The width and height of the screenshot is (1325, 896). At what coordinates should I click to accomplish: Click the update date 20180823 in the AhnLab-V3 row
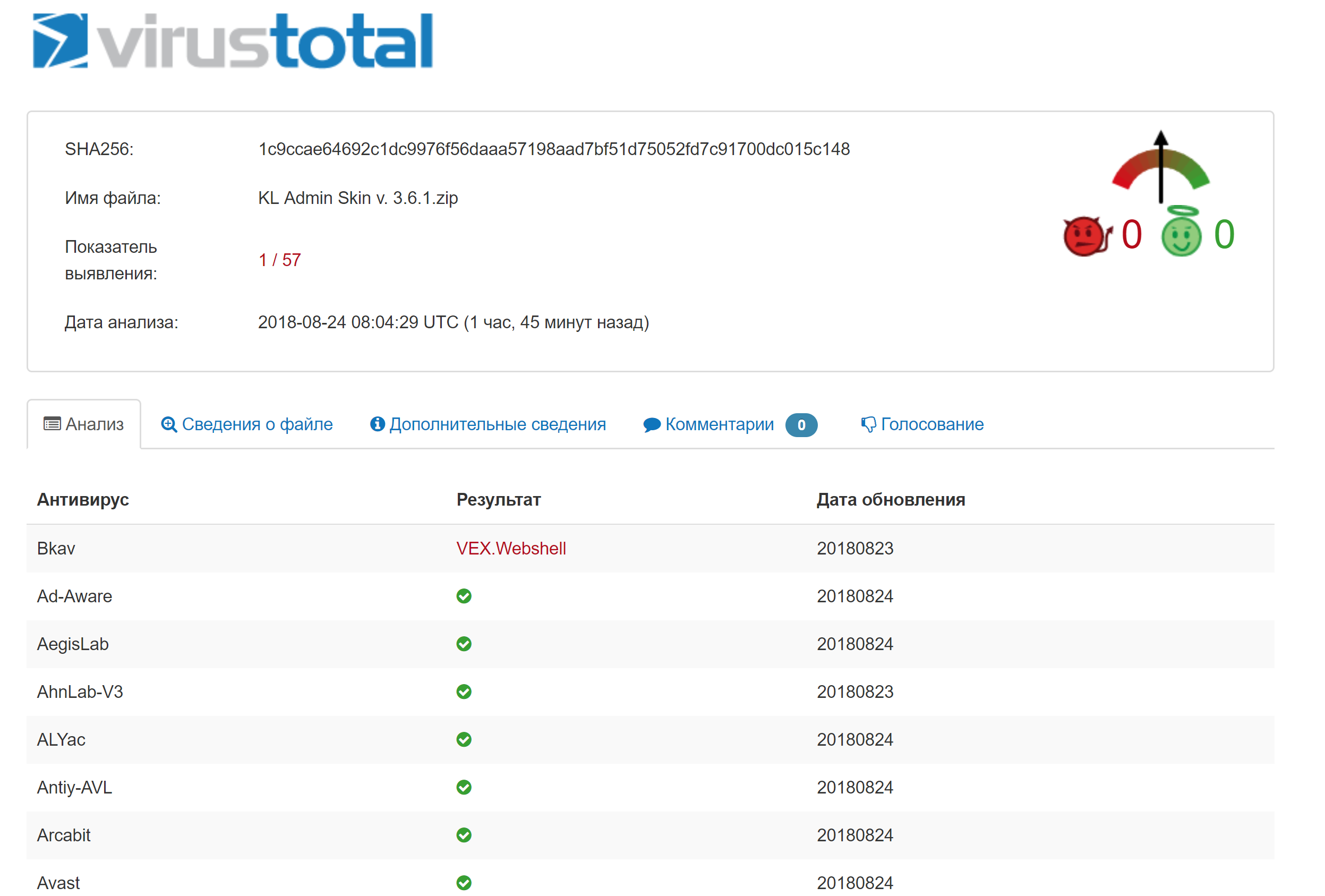[854, 692]
